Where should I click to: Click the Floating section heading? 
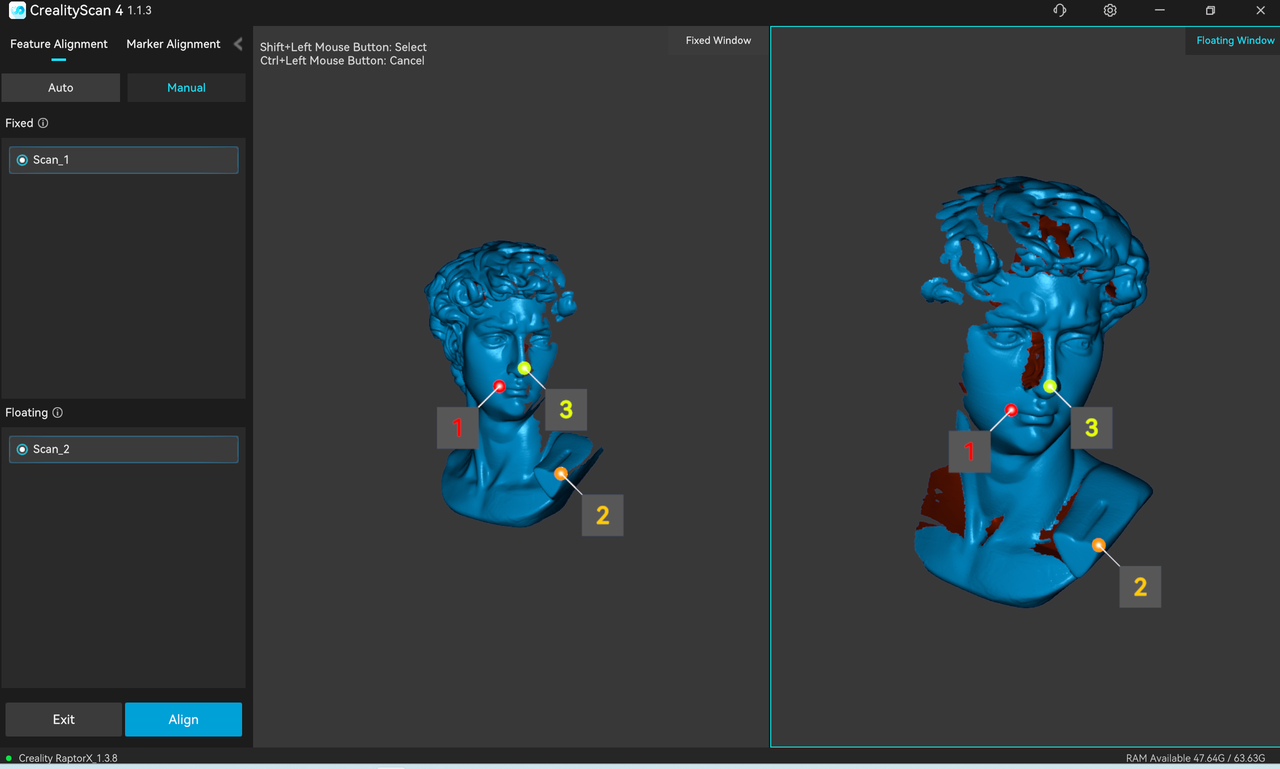point(26,412)
